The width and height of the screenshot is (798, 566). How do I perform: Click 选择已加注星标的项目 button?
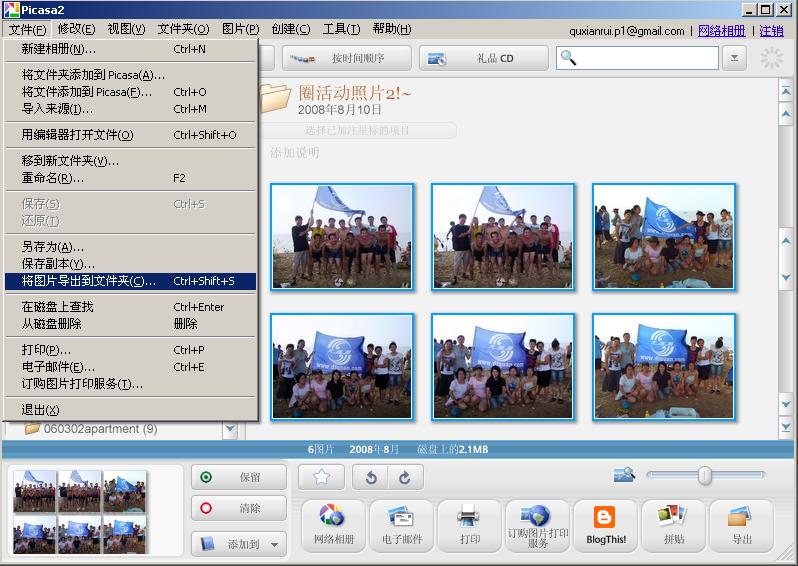(x=357, y=131)
